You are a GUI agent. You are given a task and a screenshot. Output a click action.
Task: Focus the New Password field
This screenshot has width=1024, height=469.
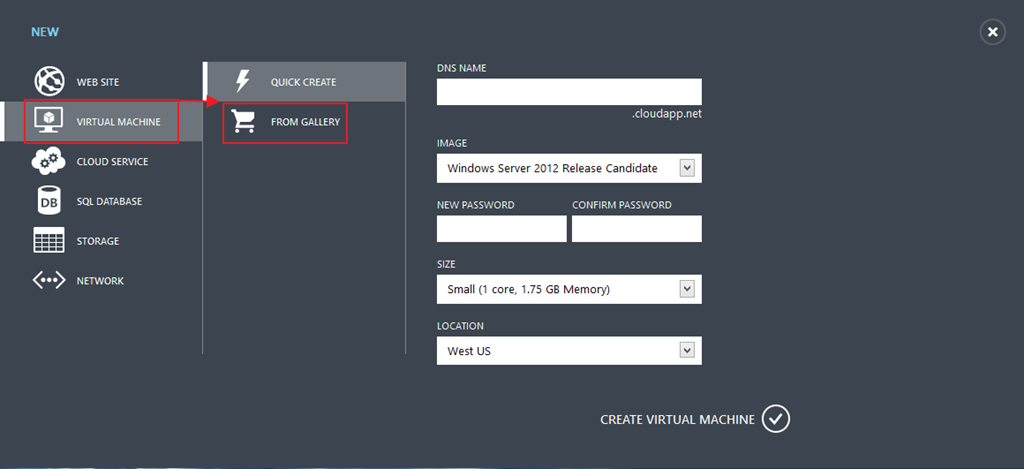[502, 229]
